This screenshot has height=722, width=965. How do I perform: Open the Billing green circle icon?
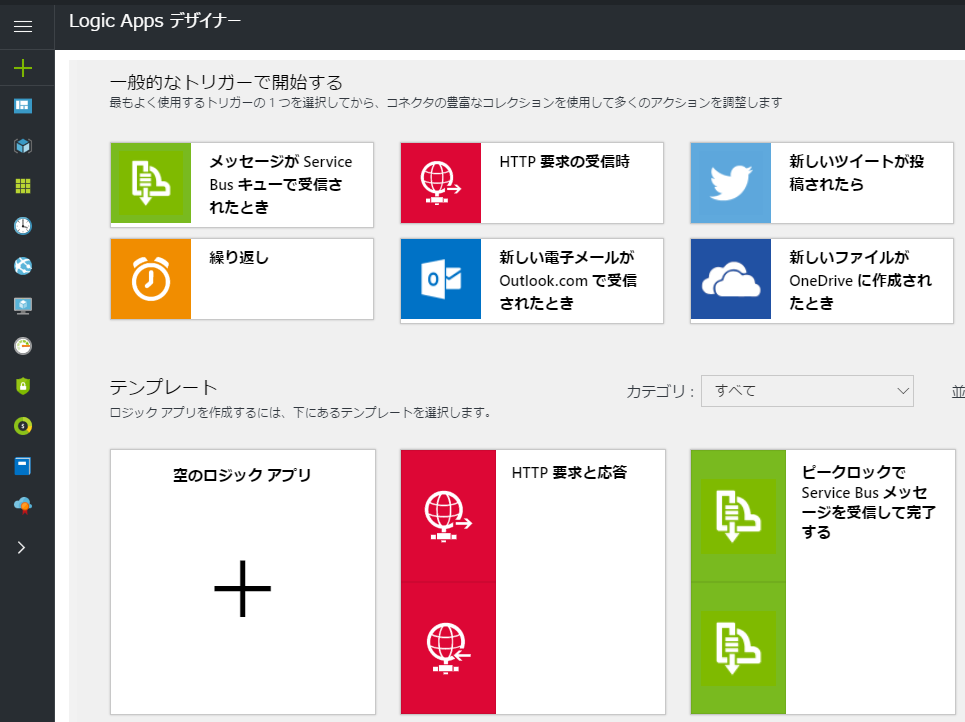pyautogui.click(x=23, y=426)
